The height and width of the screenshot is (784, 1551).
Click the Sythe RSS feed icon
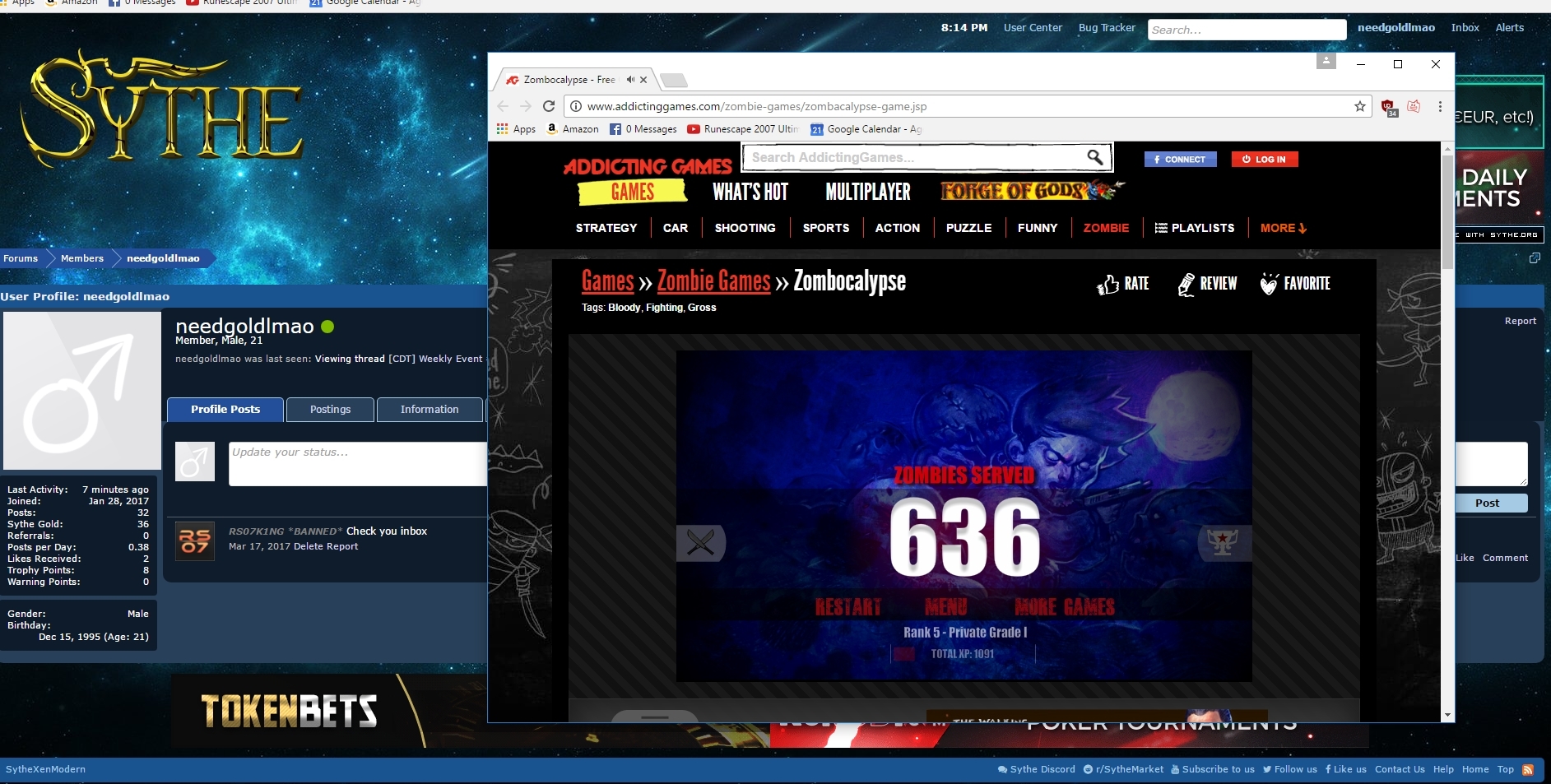(1528, 770)
